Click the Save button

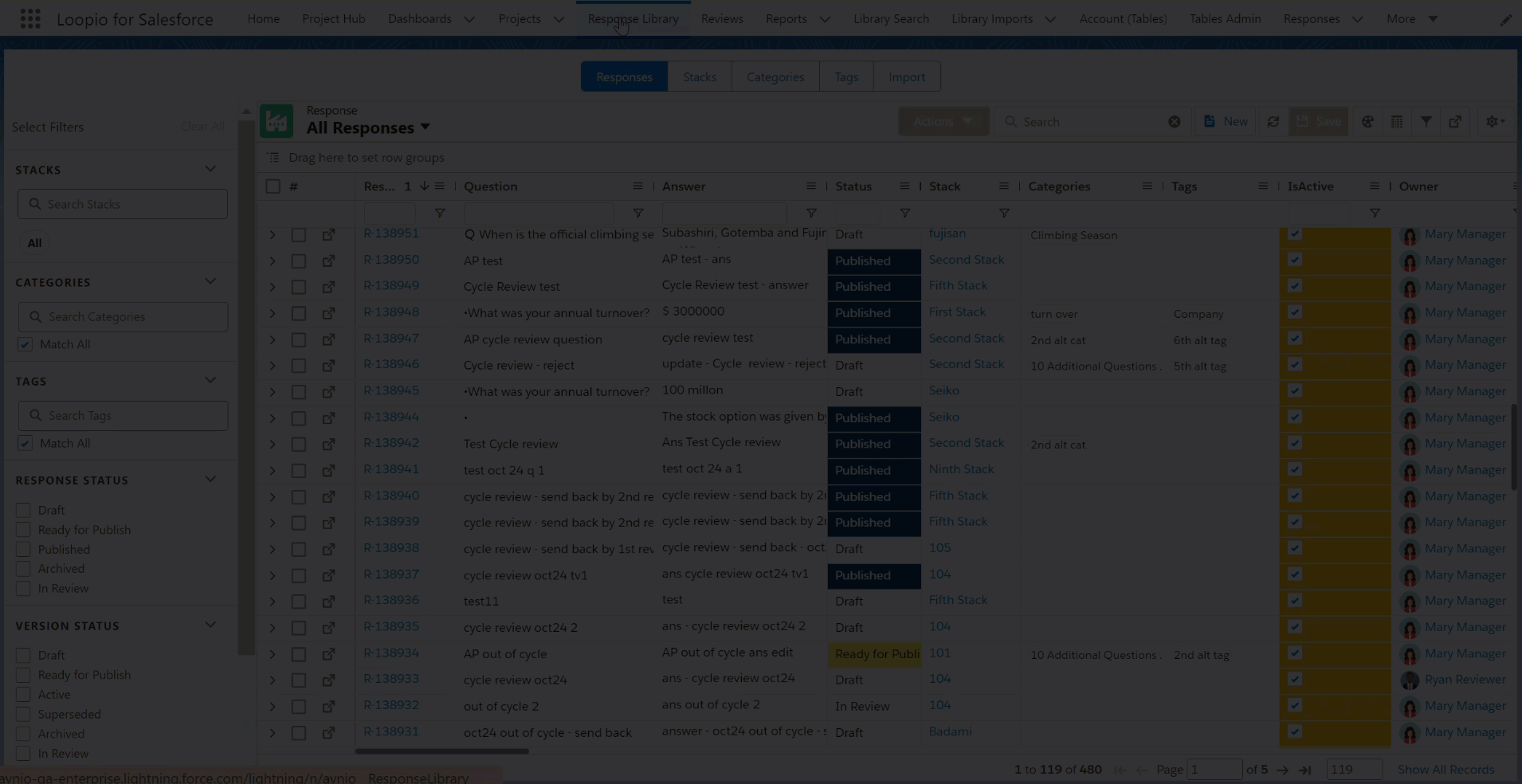pos(1319,121)
